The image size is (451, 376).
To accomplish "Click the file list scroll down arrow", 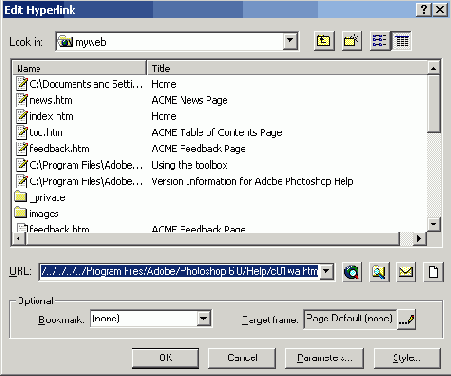I will click(433, 224).
